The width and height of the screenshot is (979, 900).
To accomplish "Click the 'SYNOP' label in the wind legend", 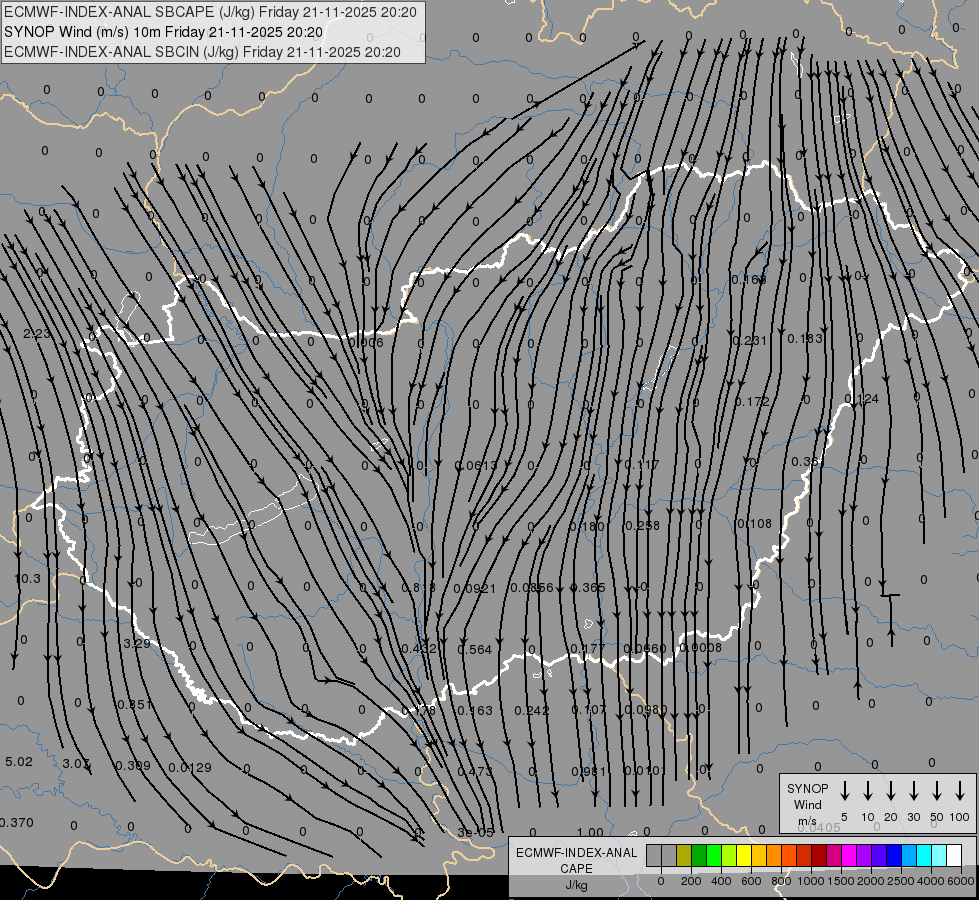I will [807, 788].
